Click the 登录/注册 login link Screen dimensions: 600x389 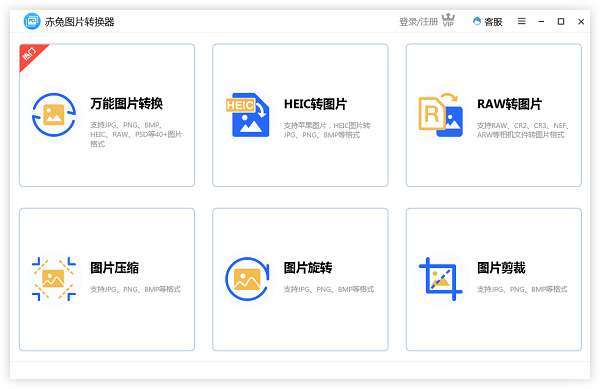coord(418,22)
